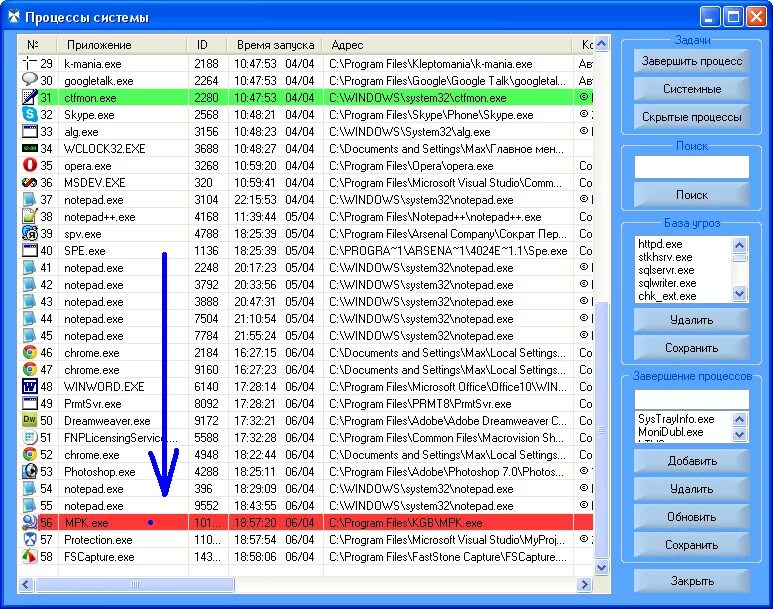This screenshot has height=609, width=773.
Task: Click input field under Завершение процессов
Action: (x=691, y=399)
